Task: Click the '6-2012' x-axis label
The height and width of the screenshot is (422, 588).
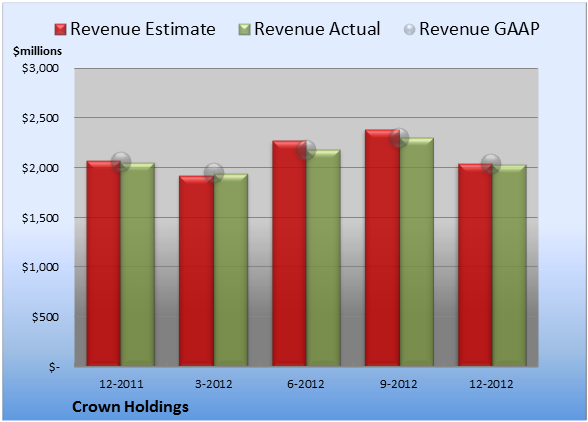Action: click(x=306, y=384)
